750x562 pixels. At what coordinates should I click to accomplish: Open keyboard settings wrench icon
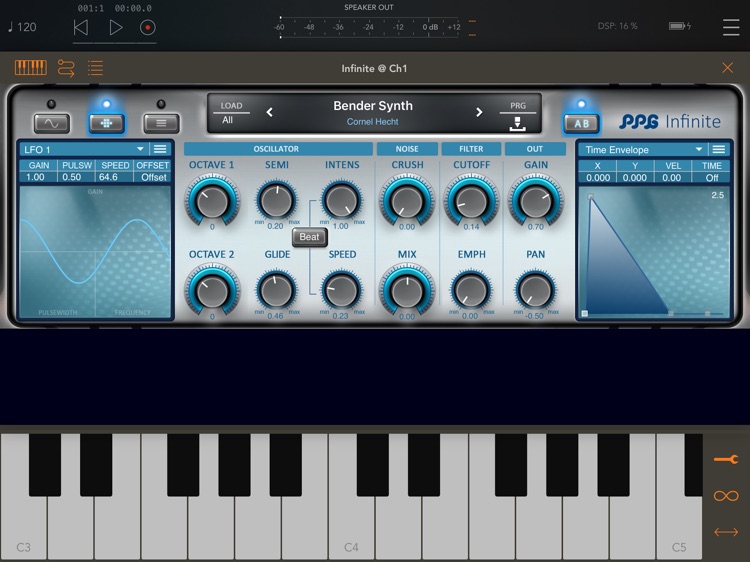click(726, 460)
